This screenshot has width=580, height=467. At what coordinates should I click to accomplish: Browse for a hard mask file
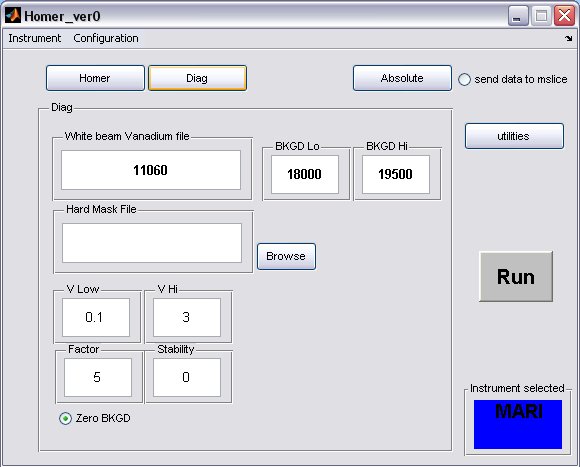coord(286,256)
